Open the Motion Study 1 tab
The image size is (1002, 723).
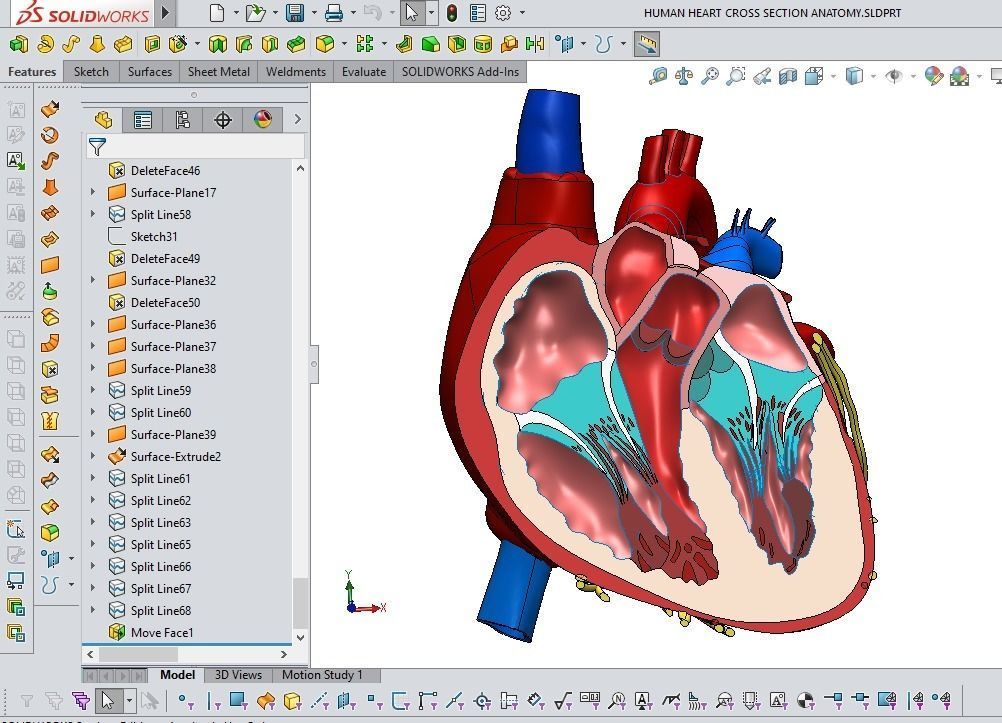coord(322,675)
